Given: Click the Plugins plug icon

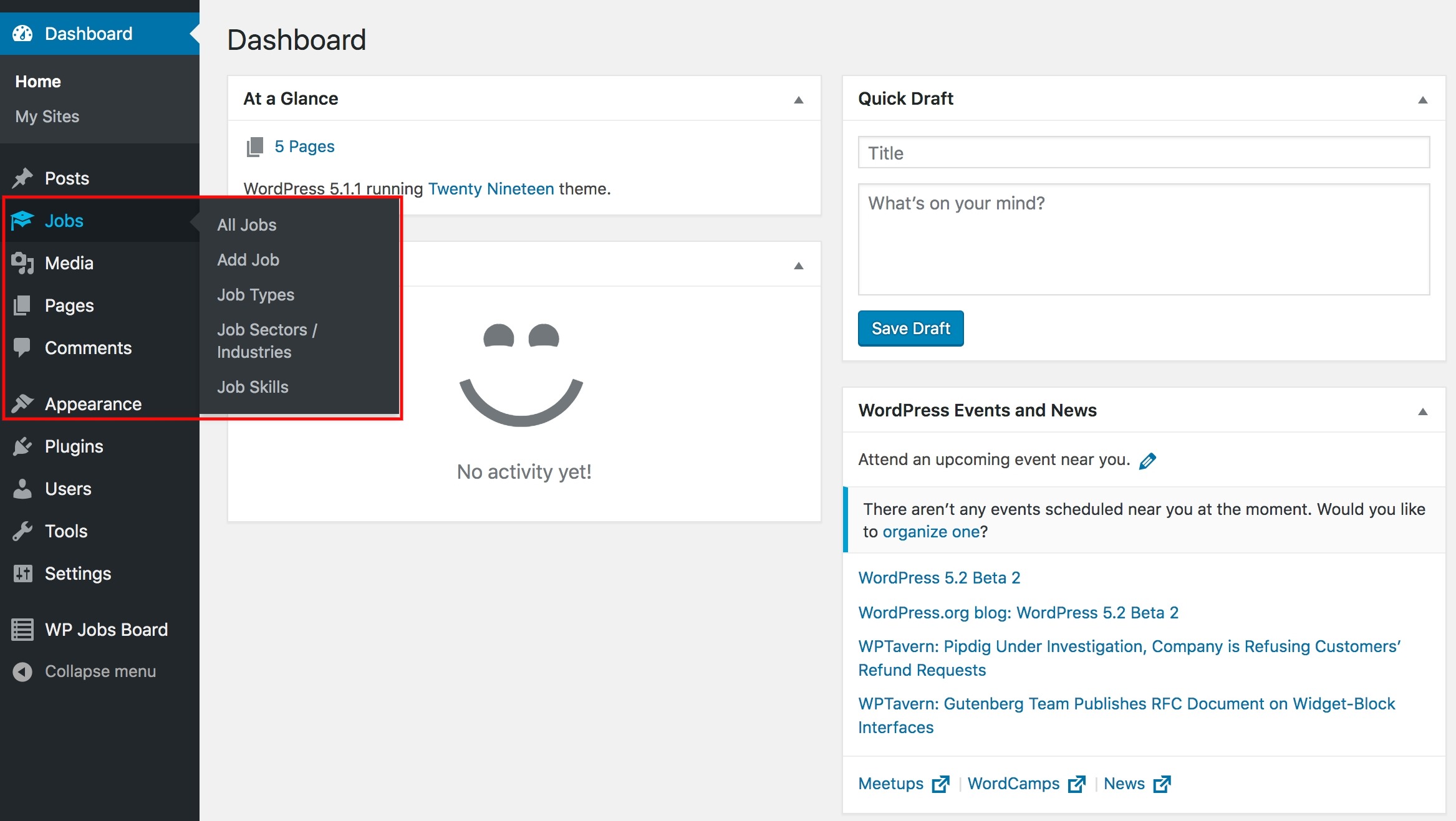Looking at the screenshot, I should pyautogui.click(x=22, y=446).
